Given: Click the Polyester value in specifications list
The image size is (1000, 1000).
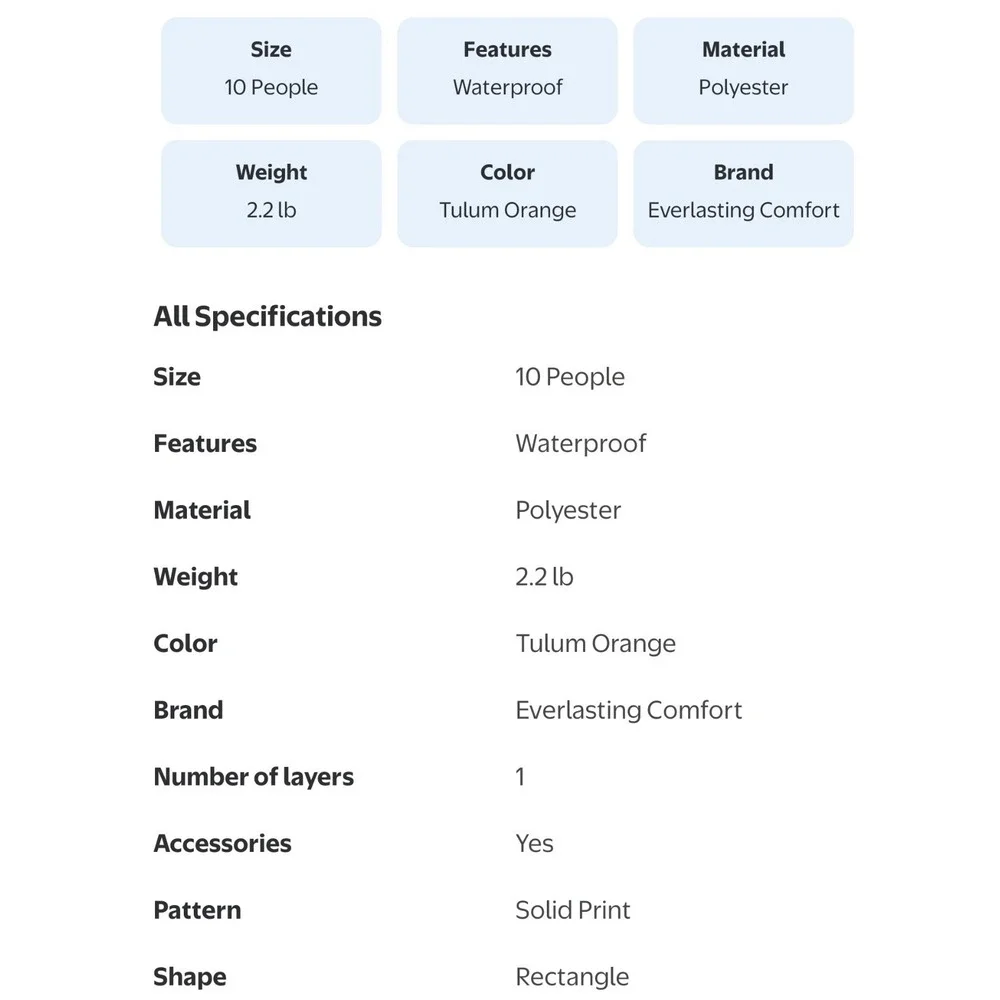Looking at the screenshot, I should click(x=568, y=510).
